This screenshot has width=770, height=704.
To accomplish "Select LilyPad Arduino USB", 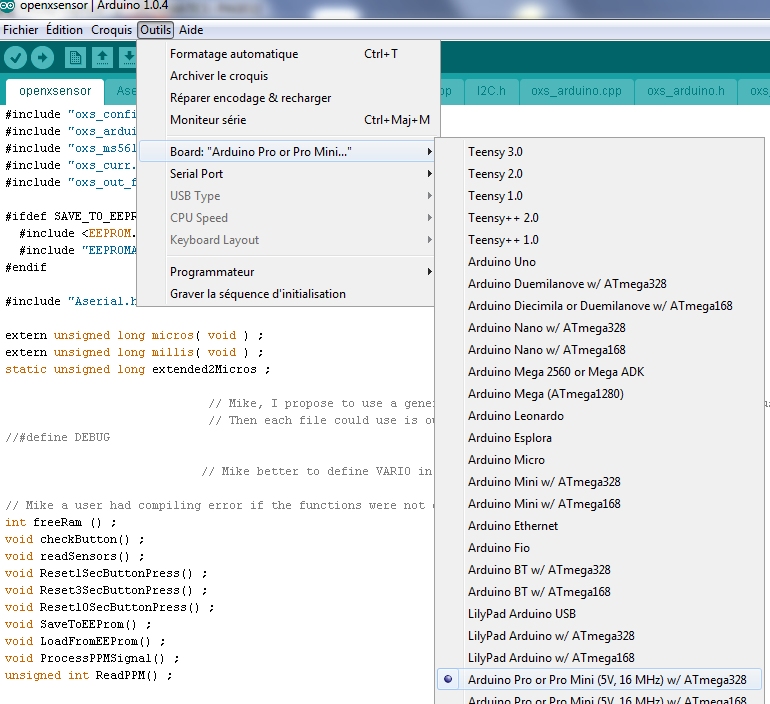I will 599,614.
